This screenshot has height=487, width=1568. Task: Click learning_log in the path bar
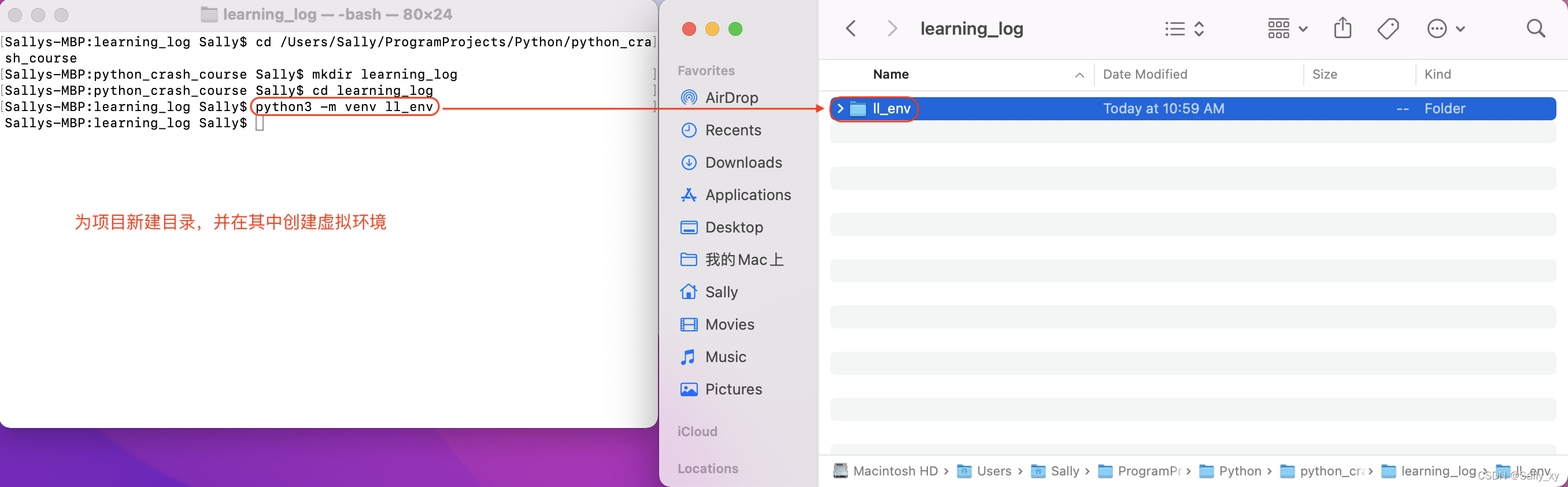[1428, 471]
